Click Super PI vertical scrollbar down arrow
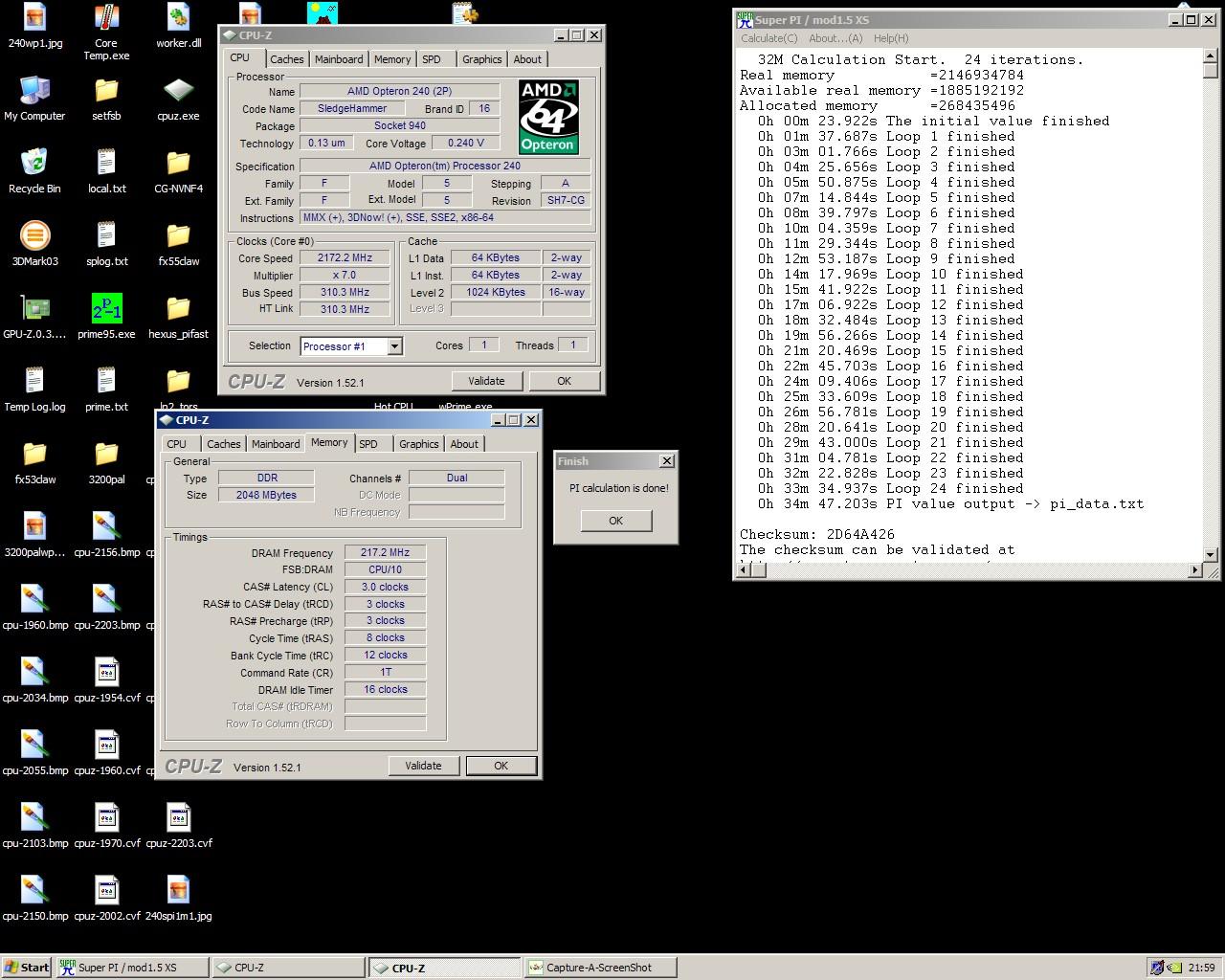The image size is (1225, 980). [x=1210, y=554]
